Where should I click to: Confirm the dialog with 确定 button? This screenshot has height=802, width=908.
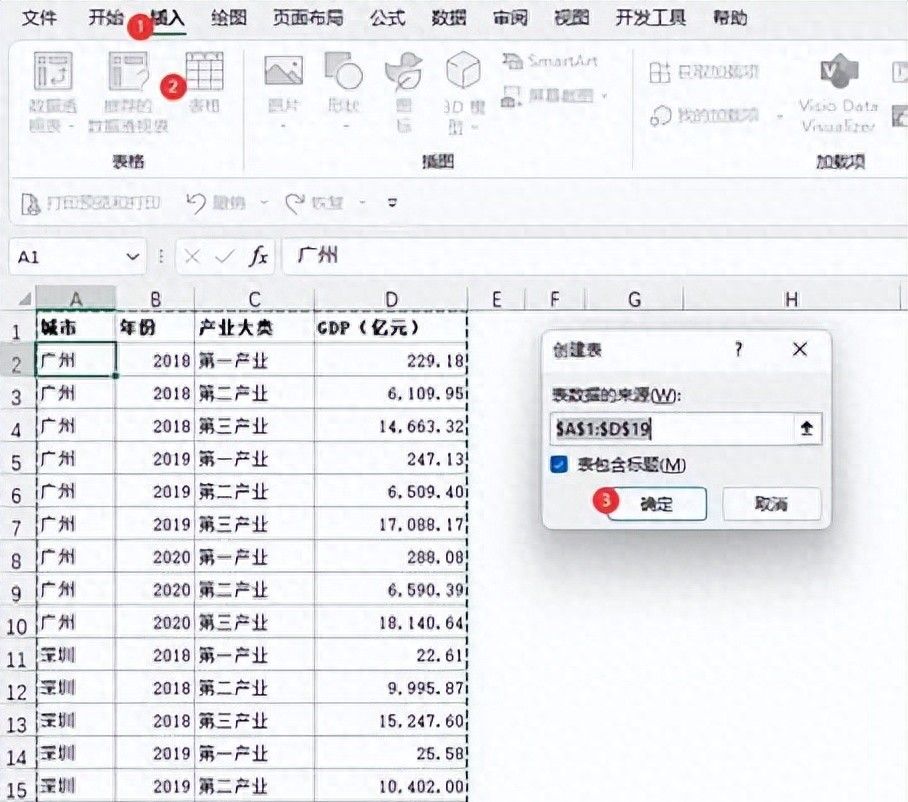[x=657, y=505]
